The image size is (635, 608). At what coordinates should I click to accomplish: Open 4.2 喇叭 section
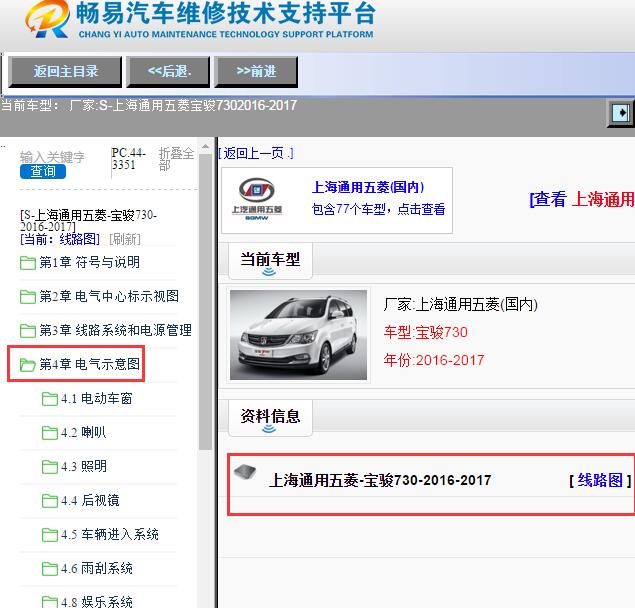click(x=84, y=433)
